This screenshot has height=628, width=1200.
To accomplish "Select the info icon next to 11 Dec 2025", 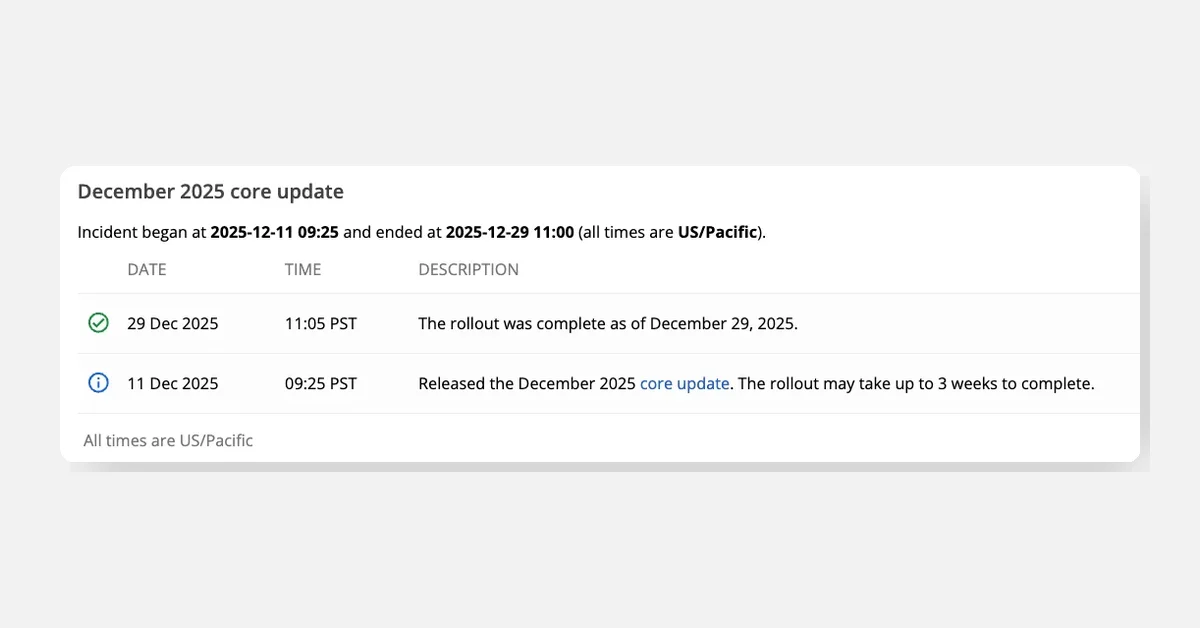I will (x=97, y=383).
